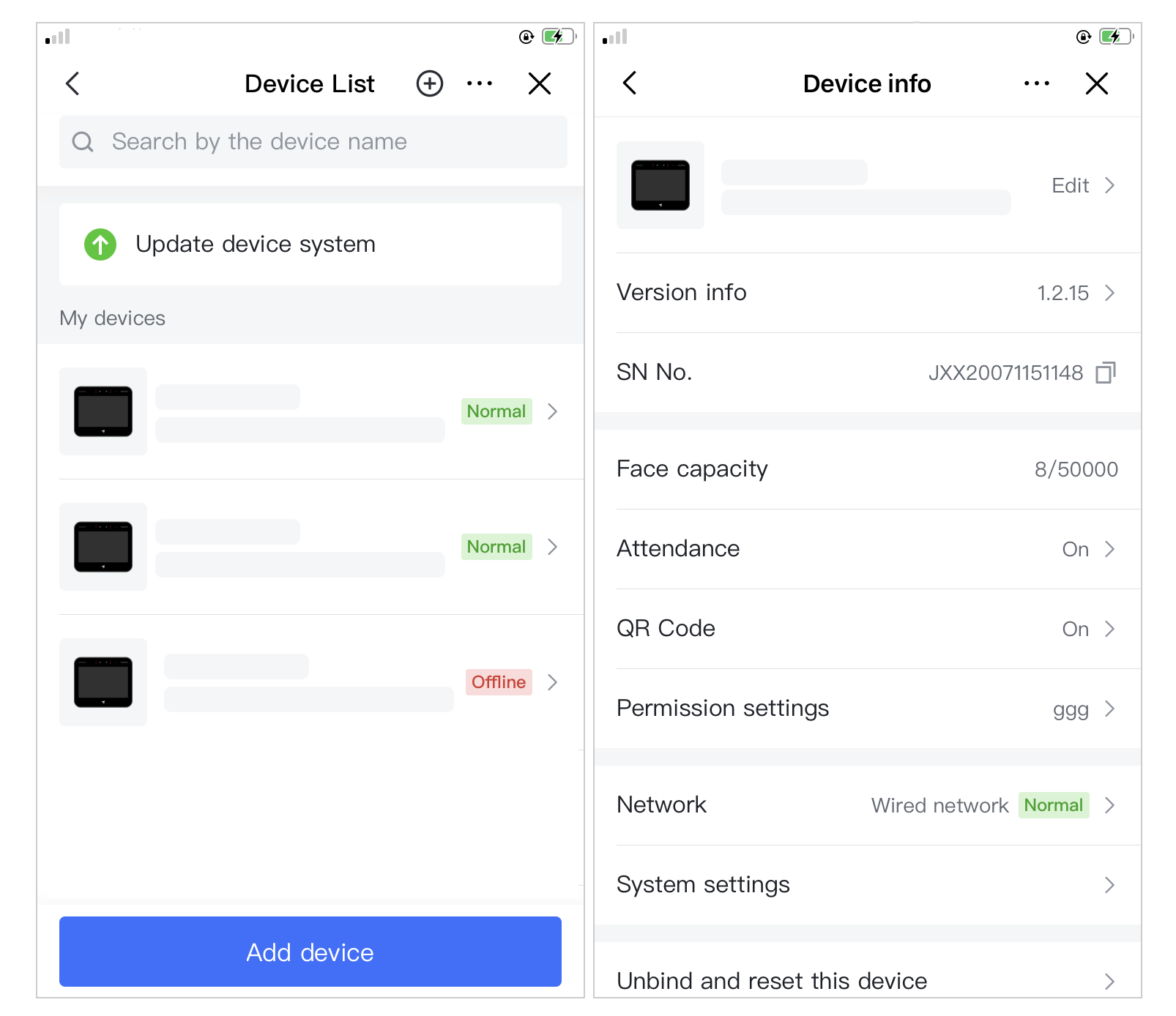Open the Offline device's chevron
The image size is (1176, 1016).
(x=553, y=682)
